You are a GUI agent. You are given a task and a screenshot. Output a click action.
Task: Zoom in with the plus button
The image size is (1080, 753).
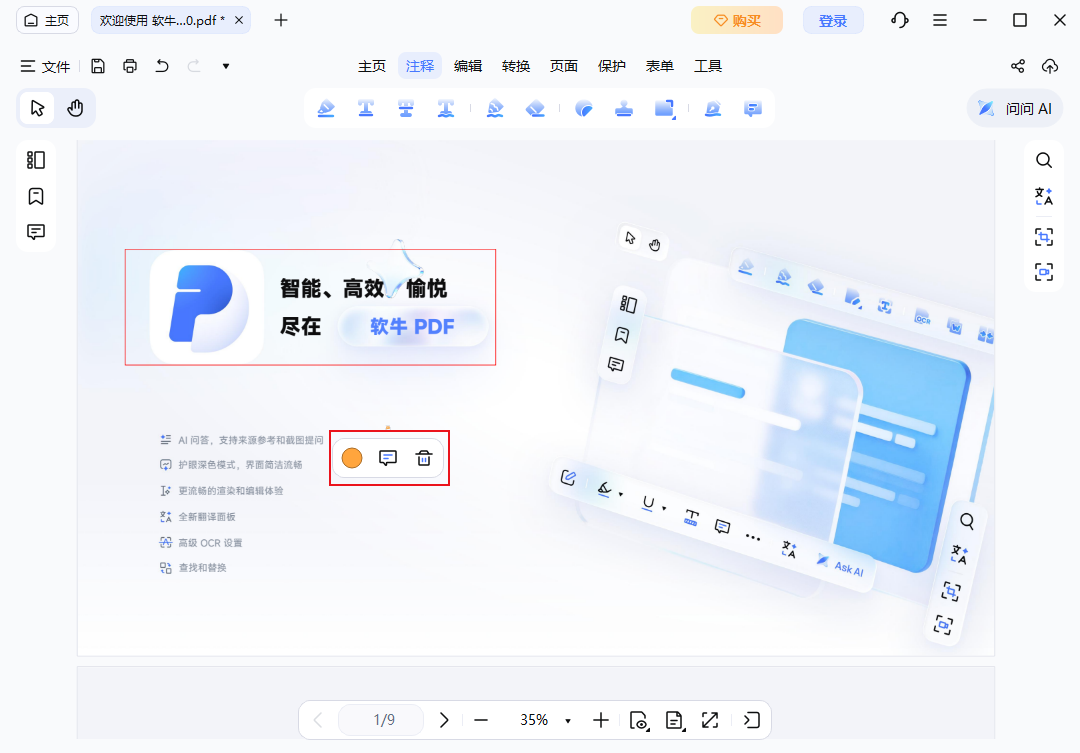[x=601, y=720]
